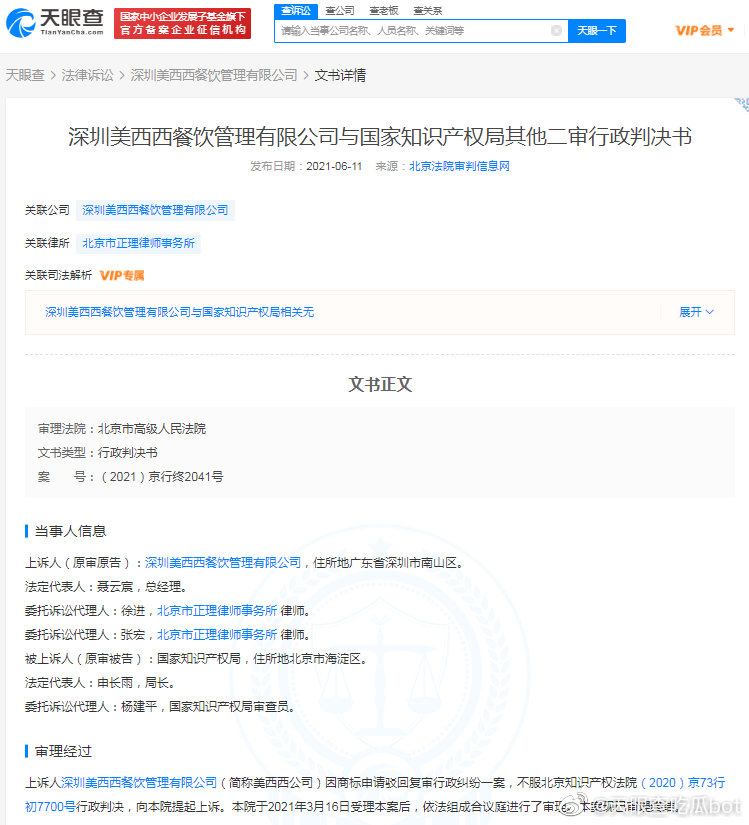Screen dimensions: 749x825
Task: Select the 查老板 search tab
Action: click(383, 11)
